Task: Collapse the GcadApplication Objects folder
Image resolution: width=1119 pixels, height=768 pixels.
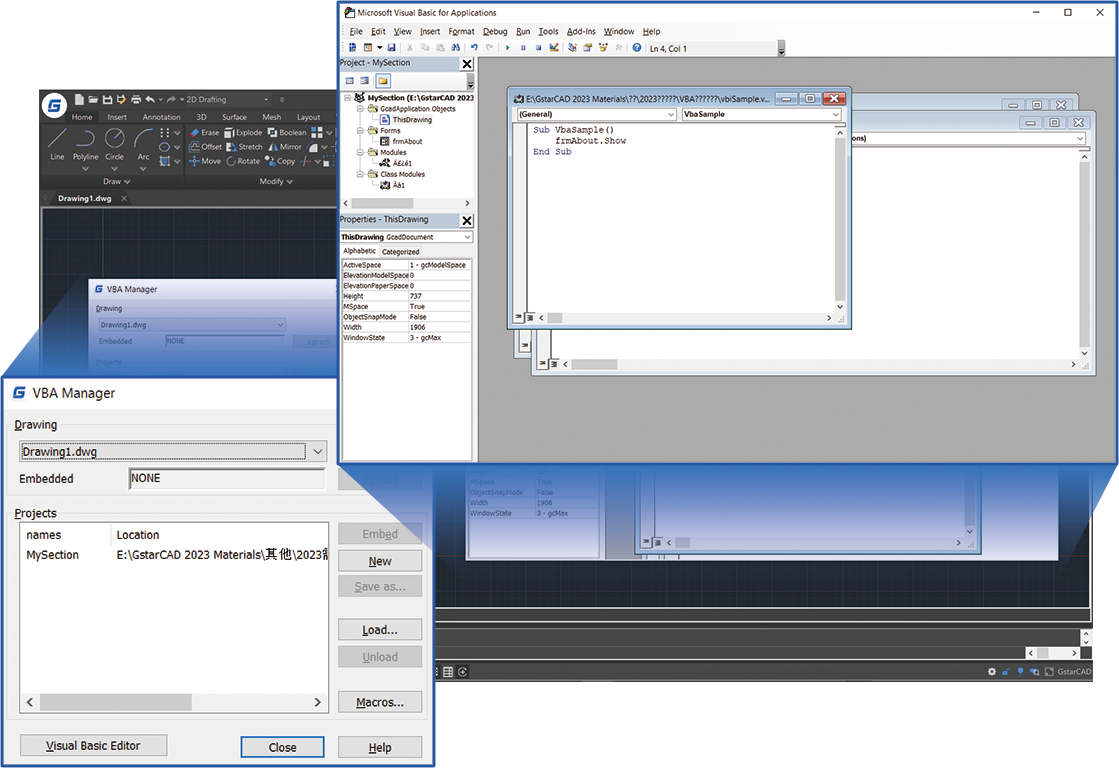Action: pos(360,108)
